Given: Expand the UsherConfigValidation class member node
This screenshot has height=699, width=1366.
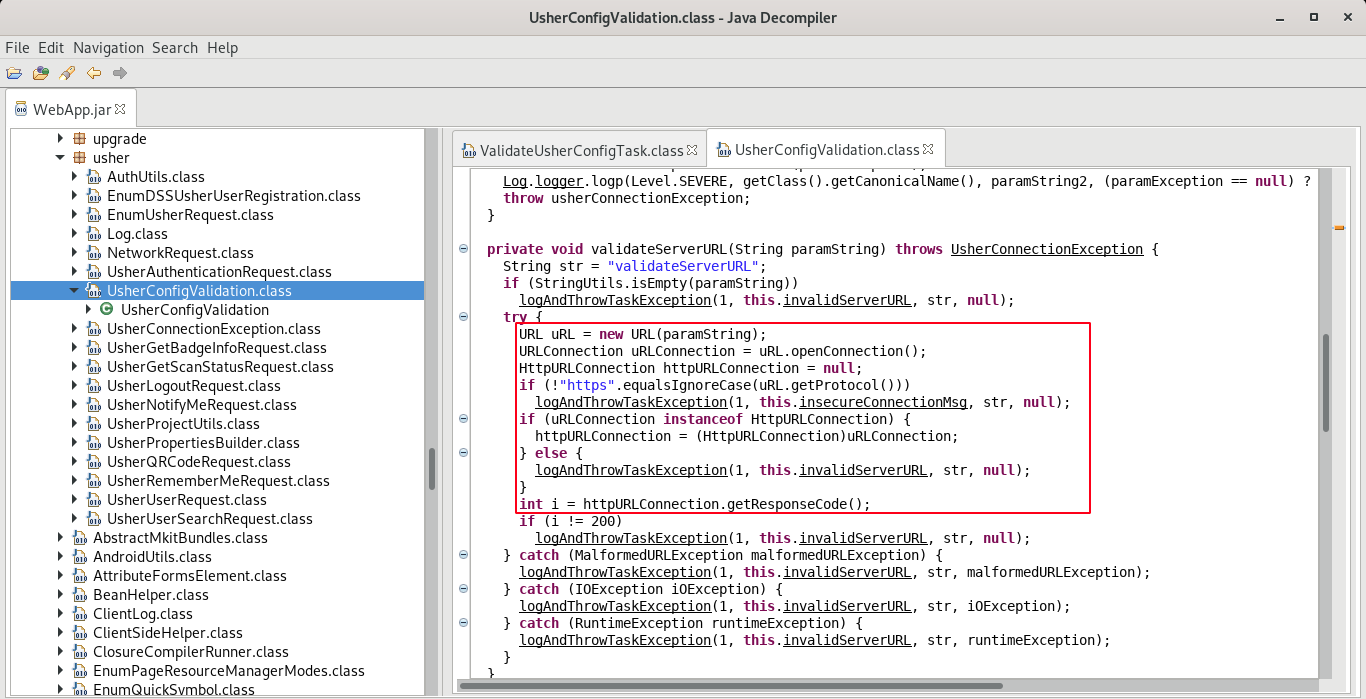Looking at the screenshot, I should point(88,310).
